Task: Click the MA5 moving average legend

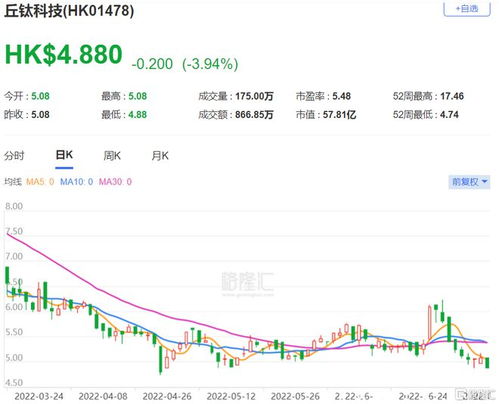Action: (40, 182)
